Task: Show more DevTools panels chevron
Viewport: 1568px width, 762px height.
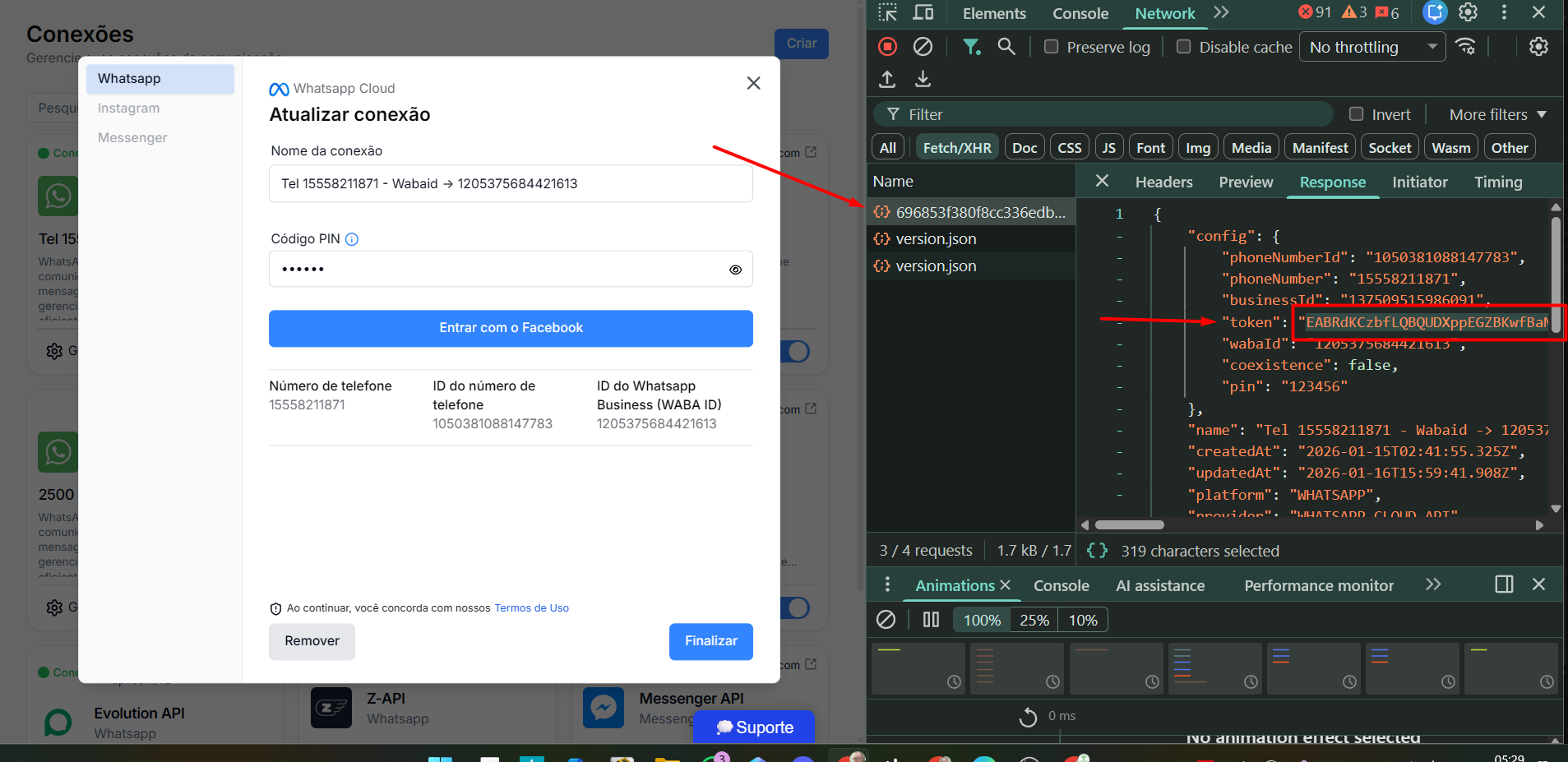Action: (1221, 12)
